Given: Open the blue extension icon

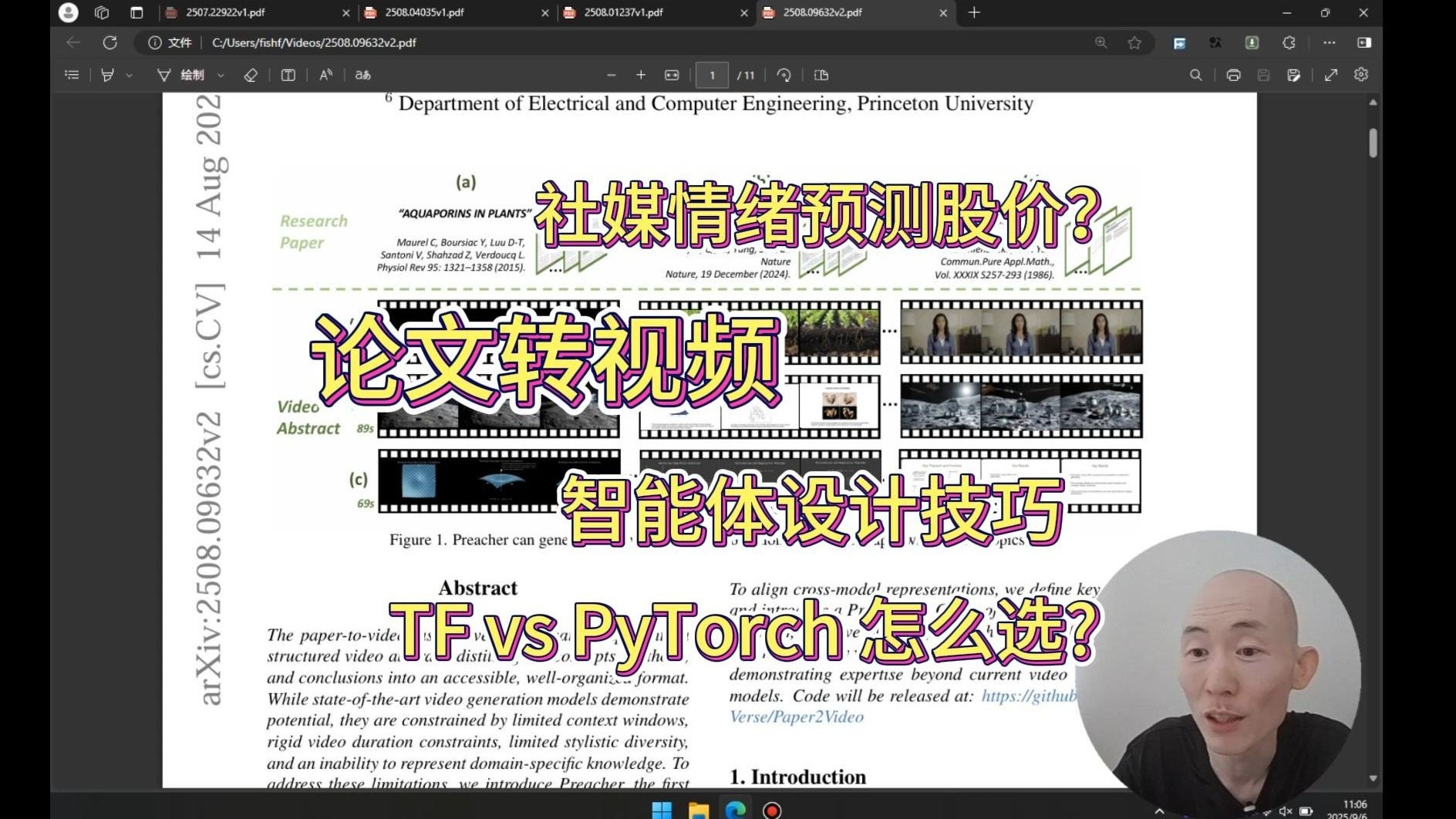Looking at the screenshot, I should point(1179,43).
